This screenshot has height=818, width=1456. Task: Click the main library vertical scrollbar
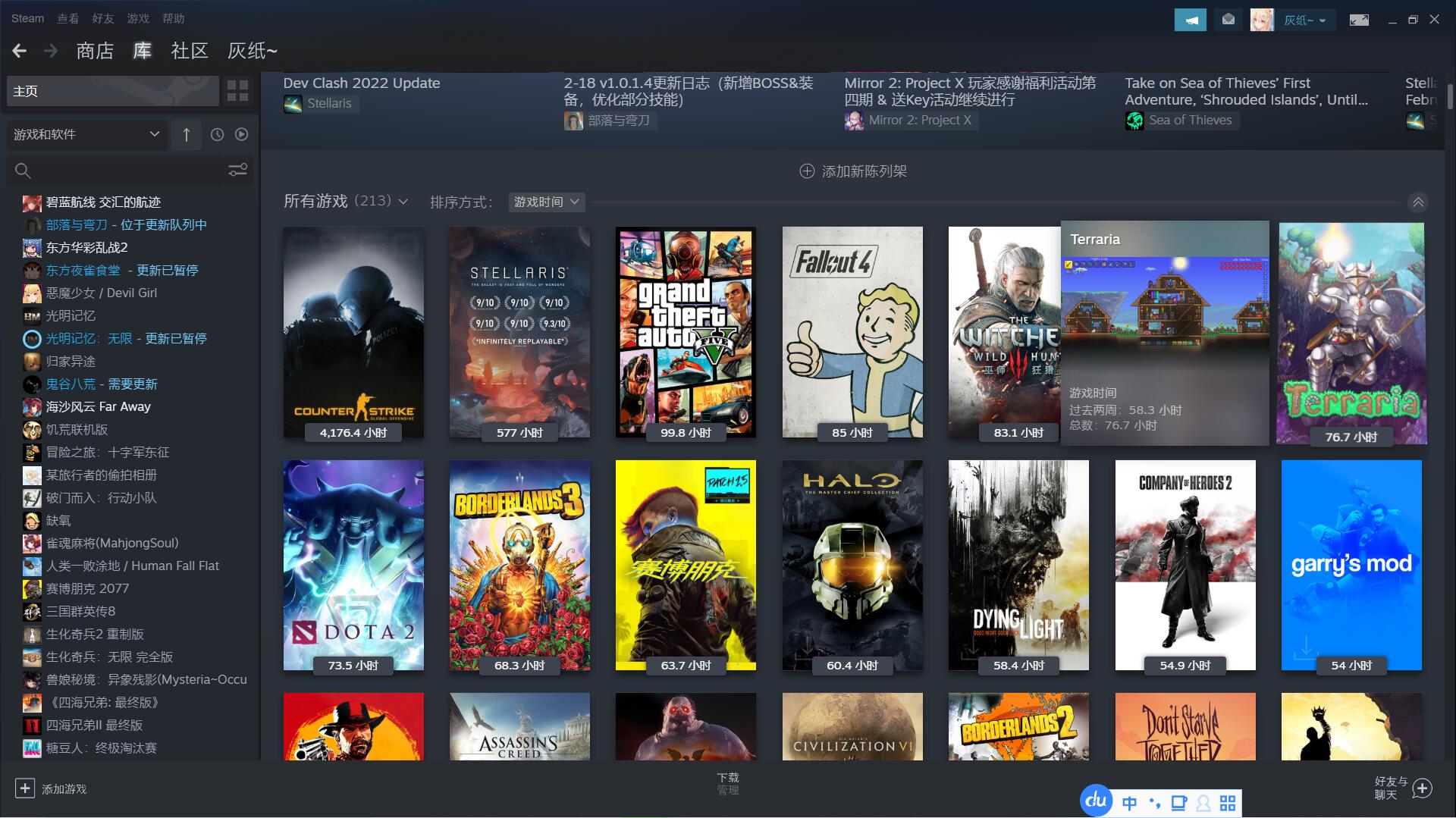pos(1450,97)
